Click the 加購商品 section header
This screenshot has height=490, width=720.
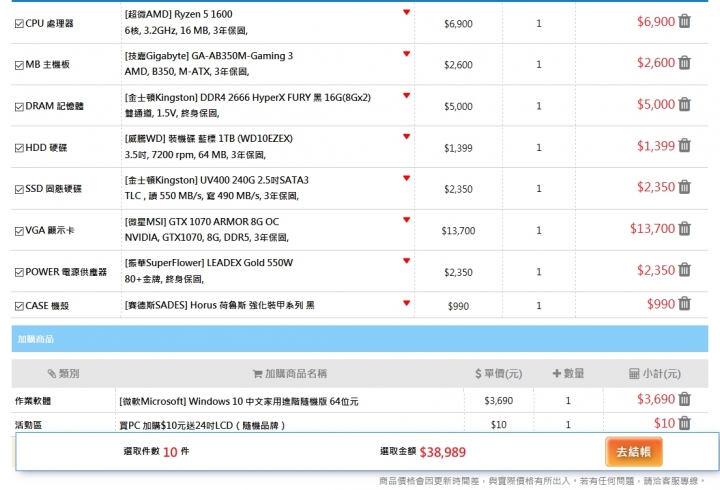(360, 339)
